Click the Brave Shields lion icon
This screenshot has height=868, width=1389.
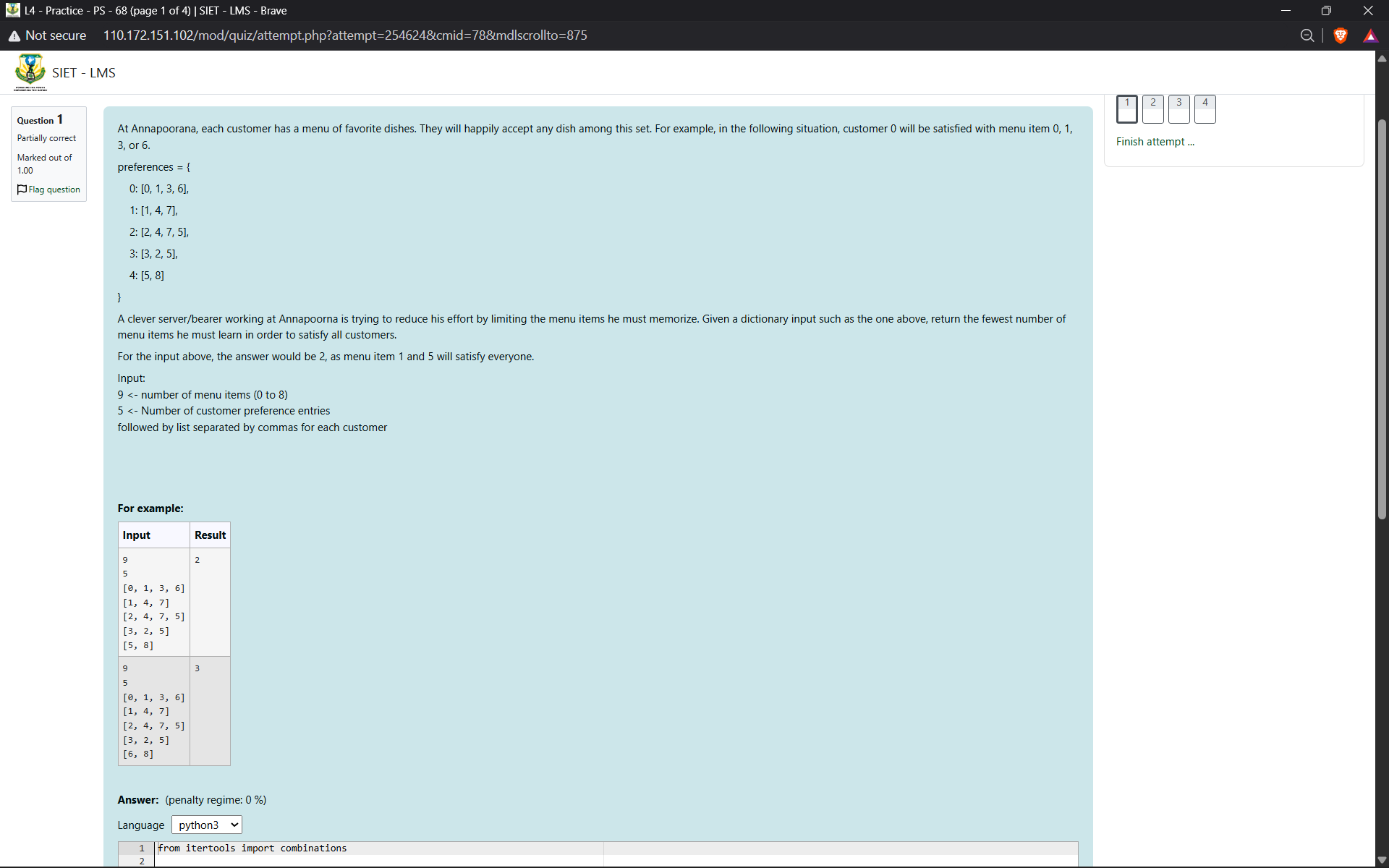pyautogui.click(x=1341, y=35)
